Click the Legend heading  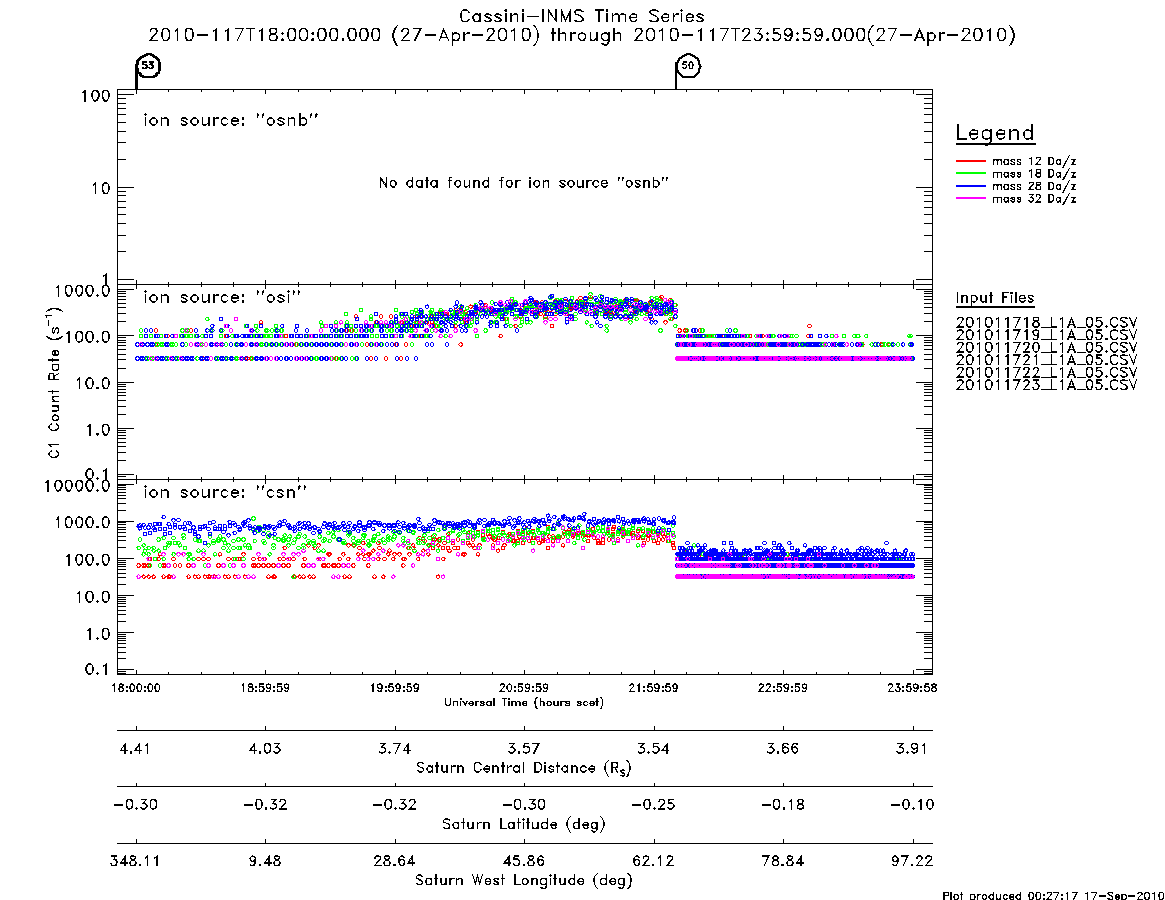(x=995, y=133)
